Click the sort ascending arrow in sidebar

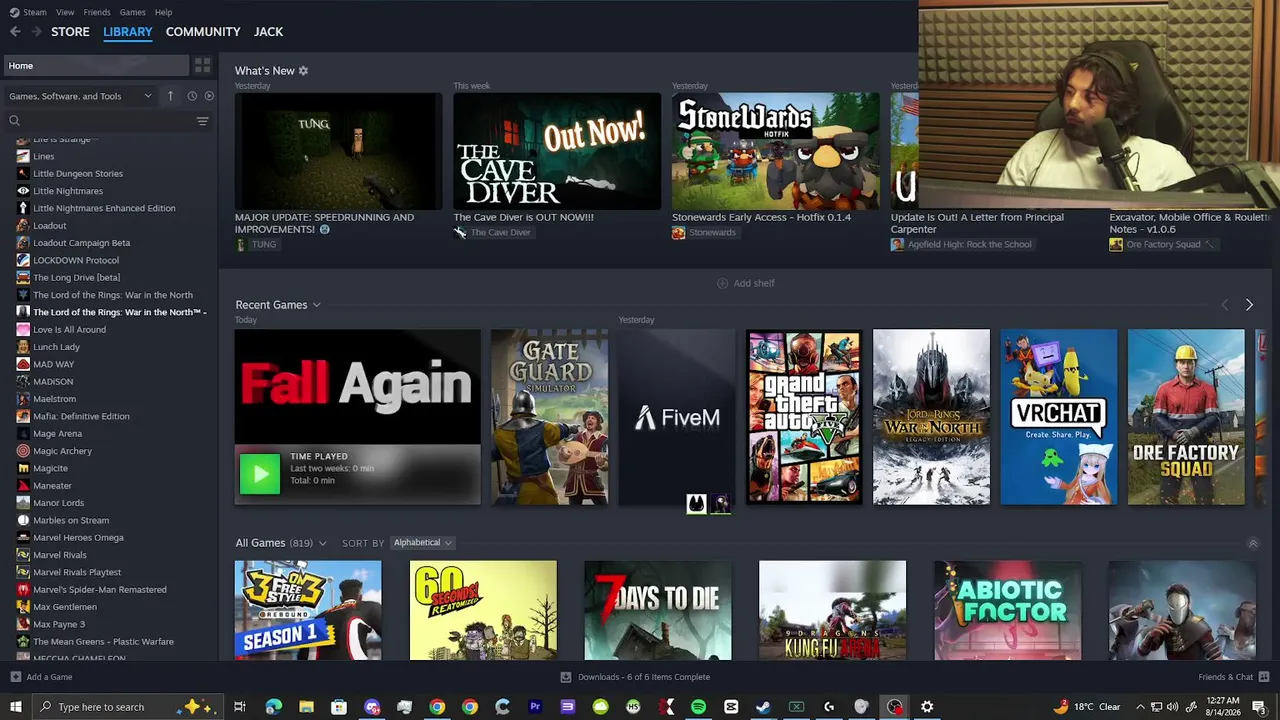(171, 96)
